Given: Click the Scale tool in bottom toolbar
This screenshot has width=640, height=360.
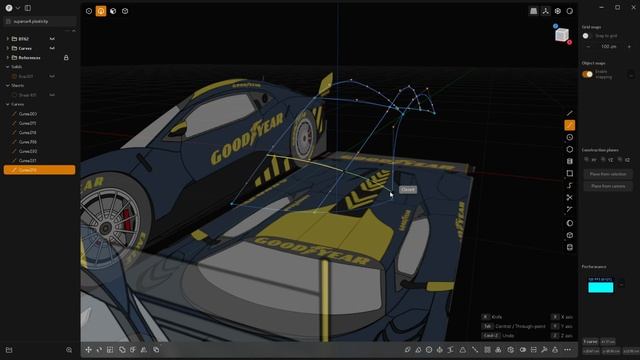Looking at the screenshot, I should click(110, 350).
